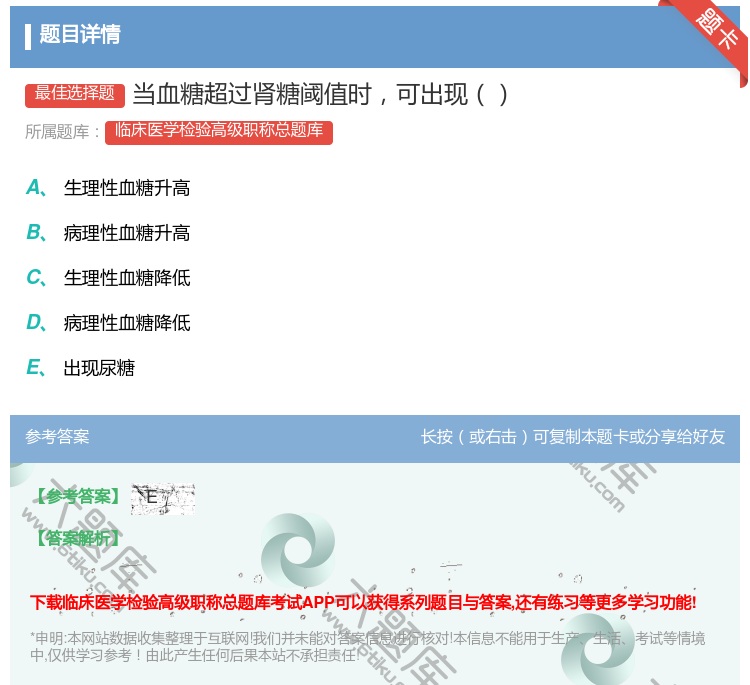Select option A 生理性血糖升高
The height and width of the screenshot is (685, 750).
click(x=127, y=188)
